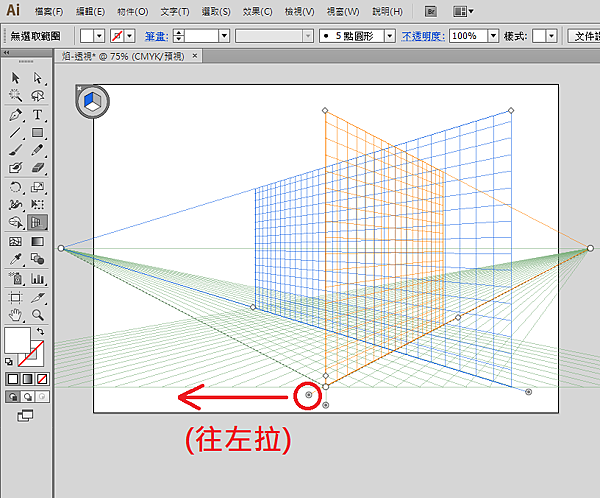Image resolution: width=600 pixels, height=498 pixels.
Task: Set paint mode to Gradient
Action: 28,379
